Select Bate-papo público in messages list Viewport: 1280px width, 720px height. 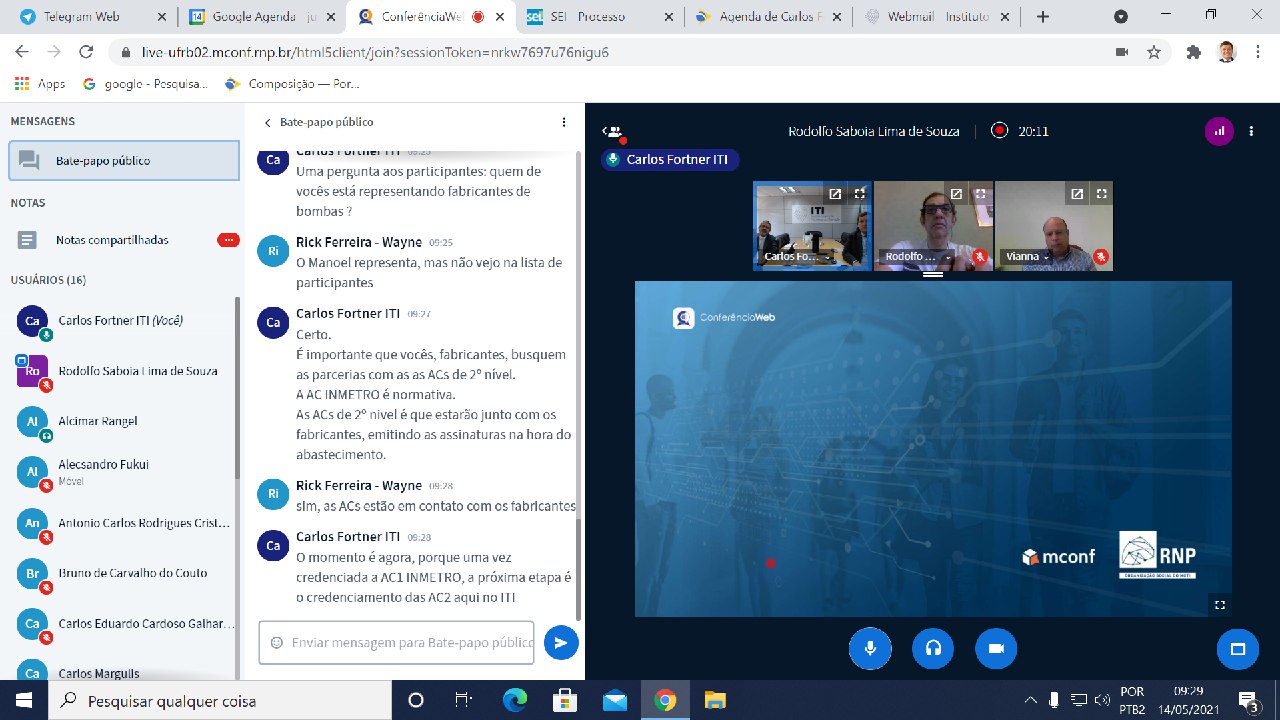[124, 160]
